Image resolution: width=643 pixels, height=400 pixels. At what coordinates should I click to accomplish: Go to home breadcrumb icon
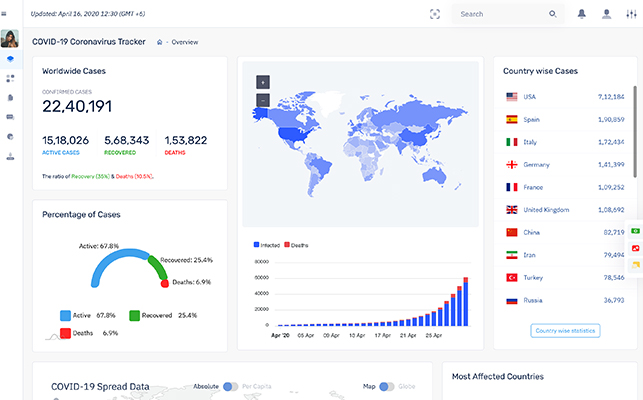click(x=160, y=42)
